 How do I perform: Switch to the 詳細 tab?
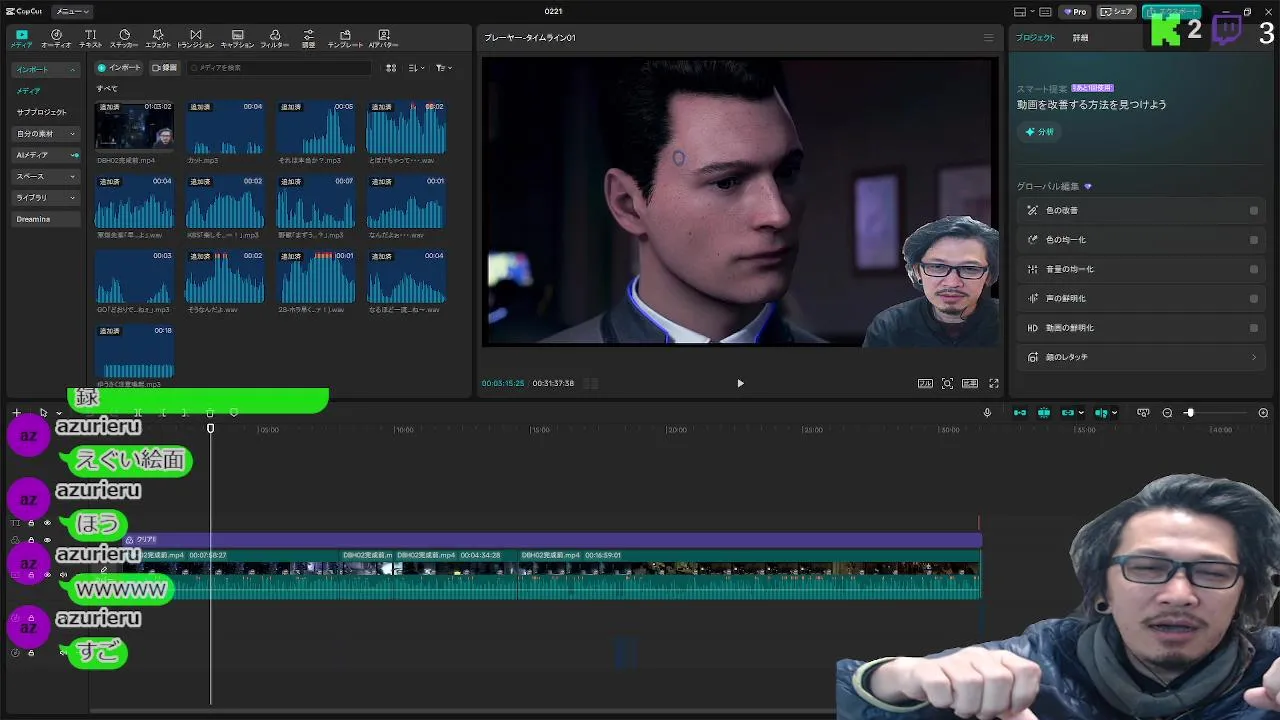tap(1080, 38)
